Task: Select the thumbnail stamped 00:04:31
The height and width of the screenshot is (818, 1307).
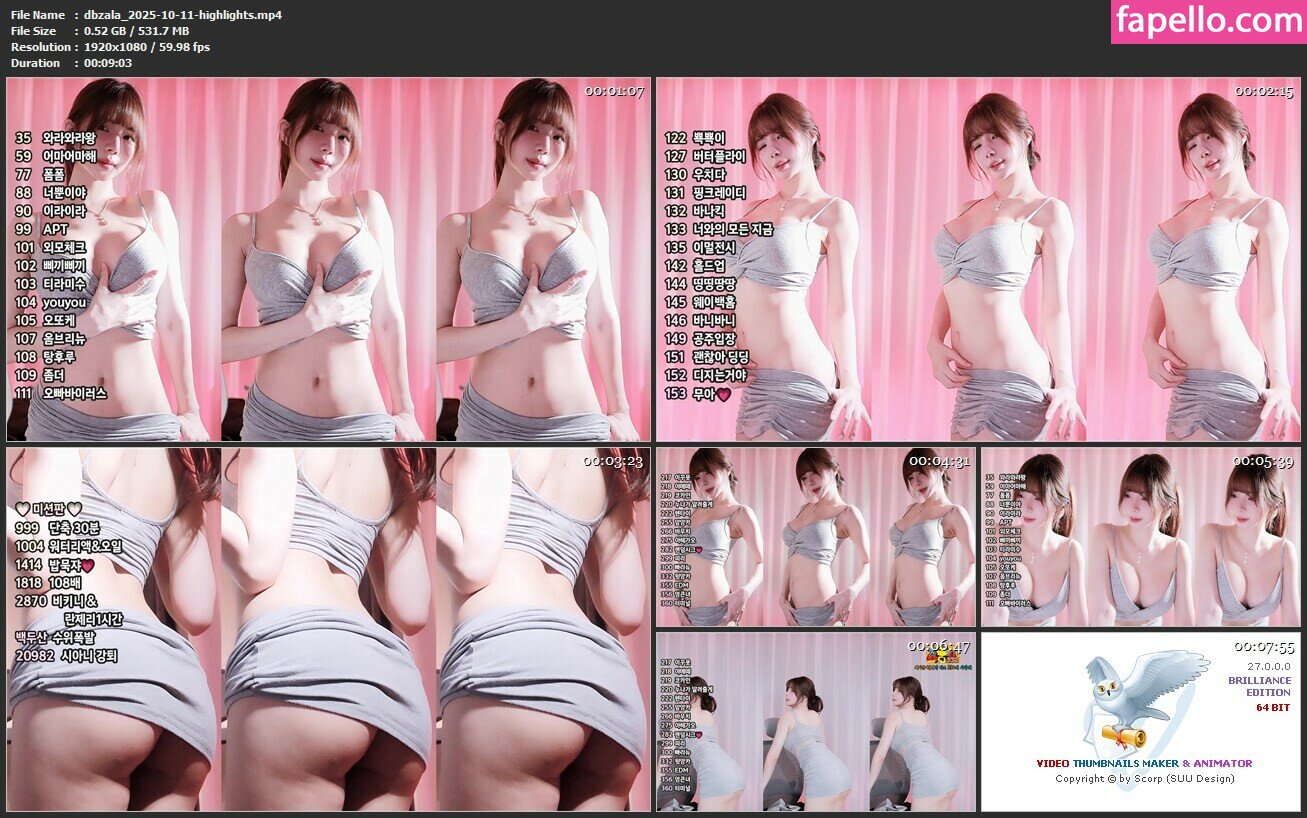Action: [x=815, y=537]
